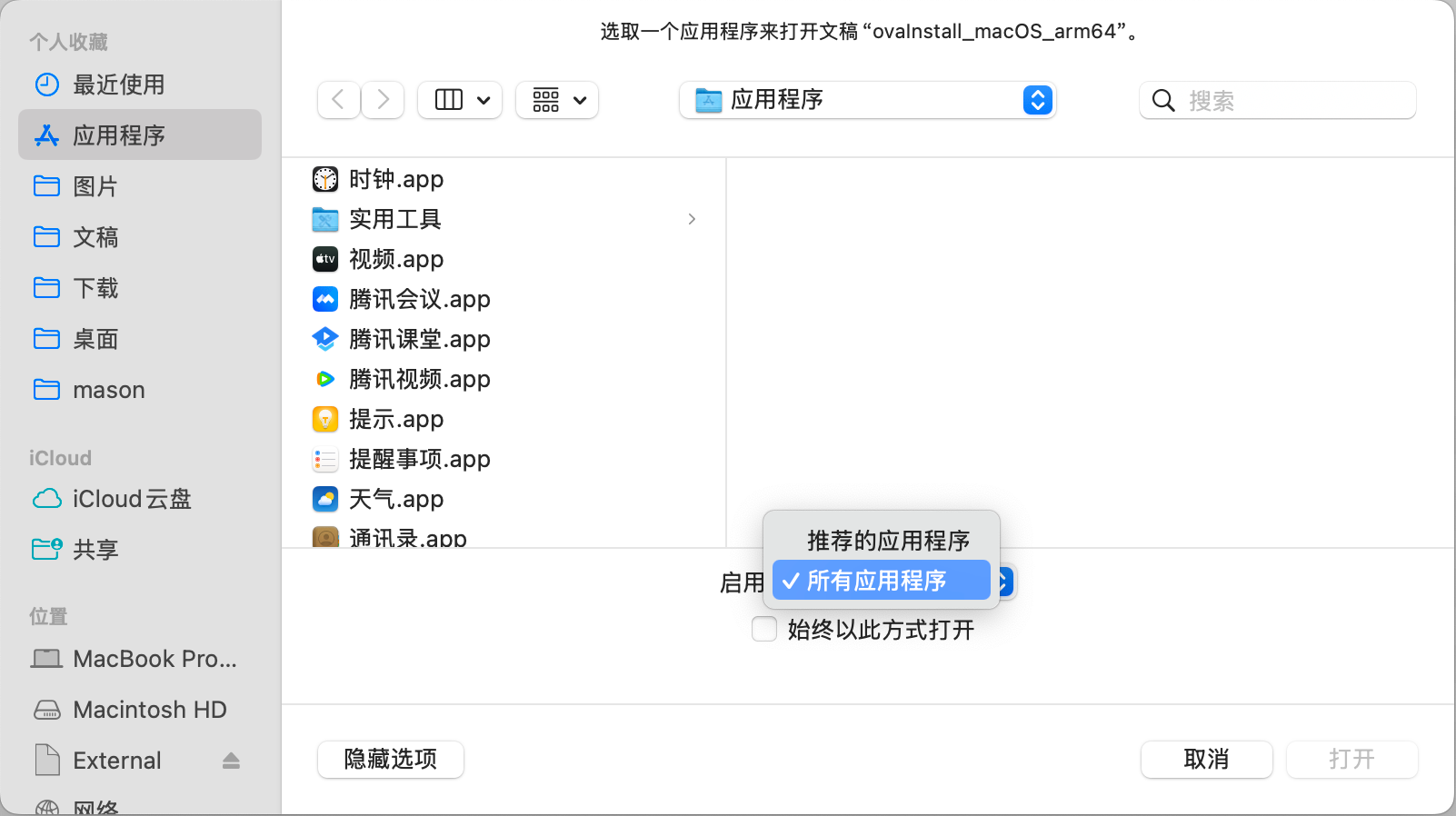The width and height of the screenshot is (1456, 816).
Task: Open the 应用程序 location dropdown
Action: (x=867, y=100)
